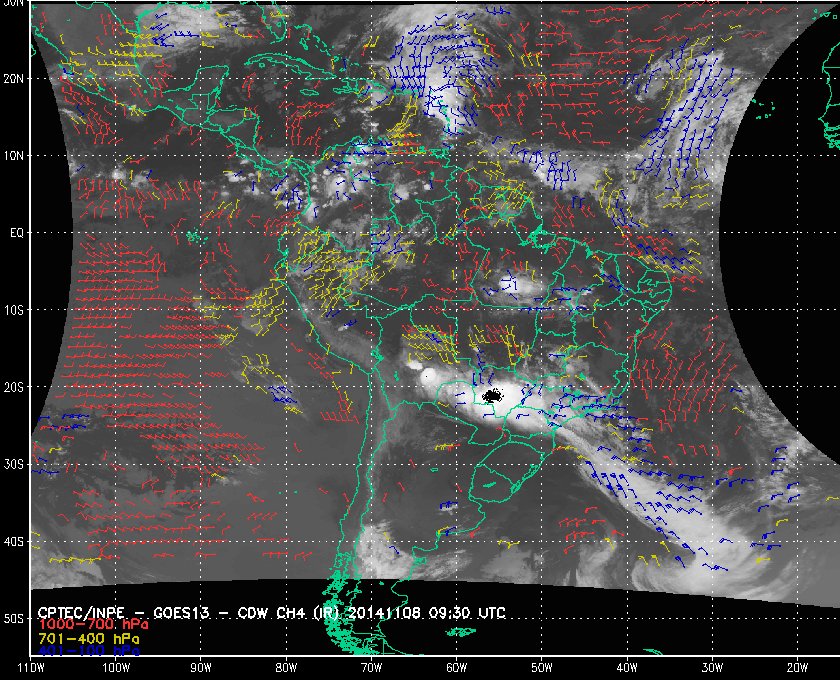Click the CPTEC/INPE GOES13 image caption
The width and height of the screenshot is (840, 680).
tap(272, 613)
